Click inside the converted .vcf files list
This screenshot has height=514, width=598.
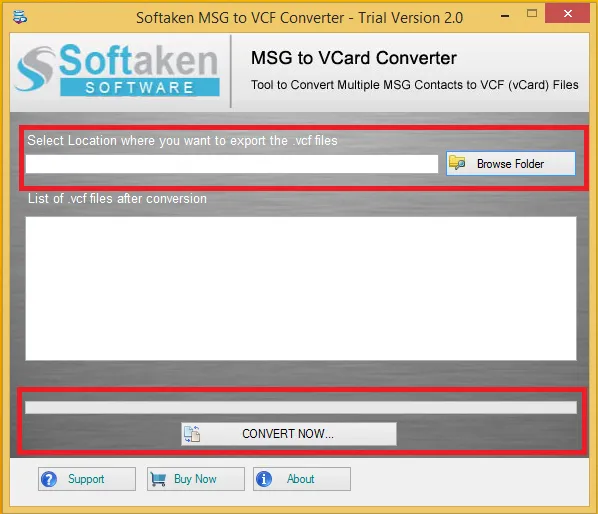point(301,288)
